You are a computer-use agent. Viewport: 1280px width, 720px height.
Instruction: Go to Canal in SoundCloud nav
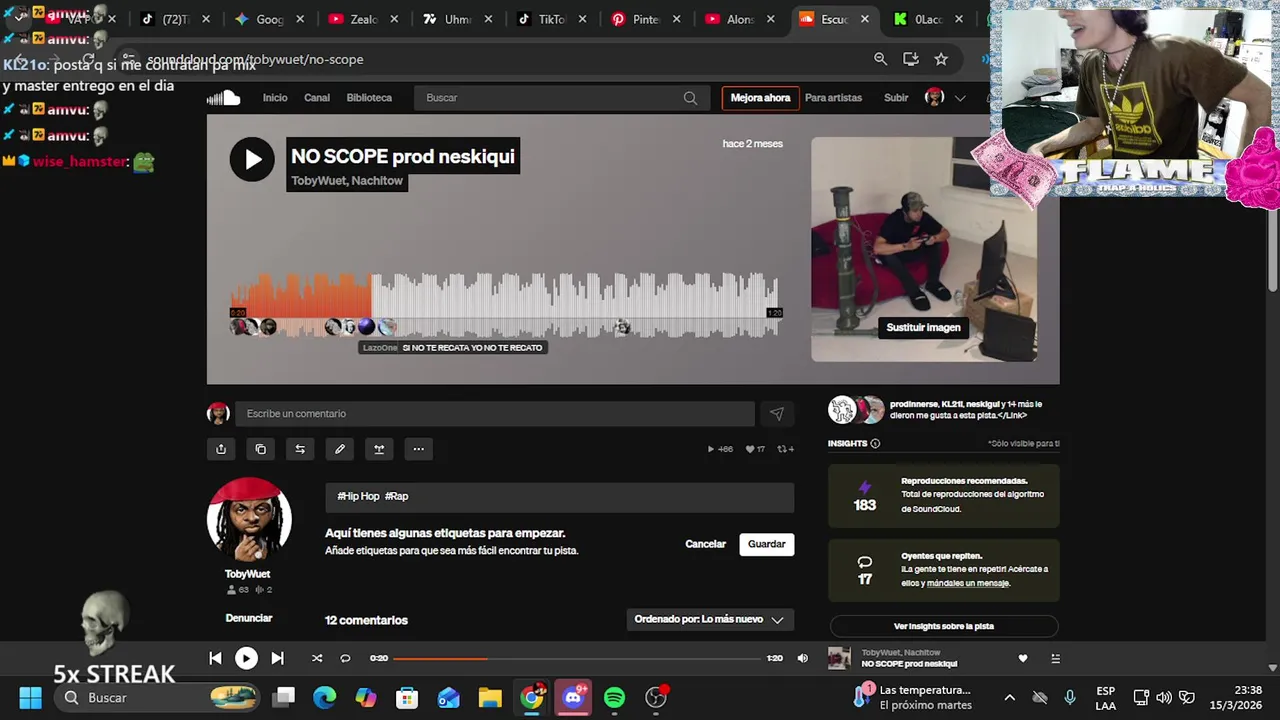pyautogui.click(x=317, y=98)
